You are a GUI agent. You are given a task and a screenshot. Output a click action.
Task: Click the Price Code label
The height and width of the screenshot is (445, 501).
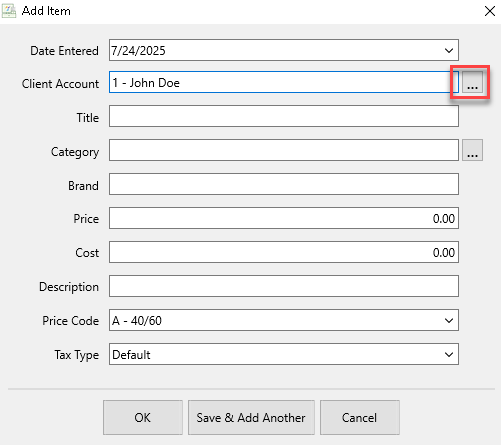click(x=70, y=321)
